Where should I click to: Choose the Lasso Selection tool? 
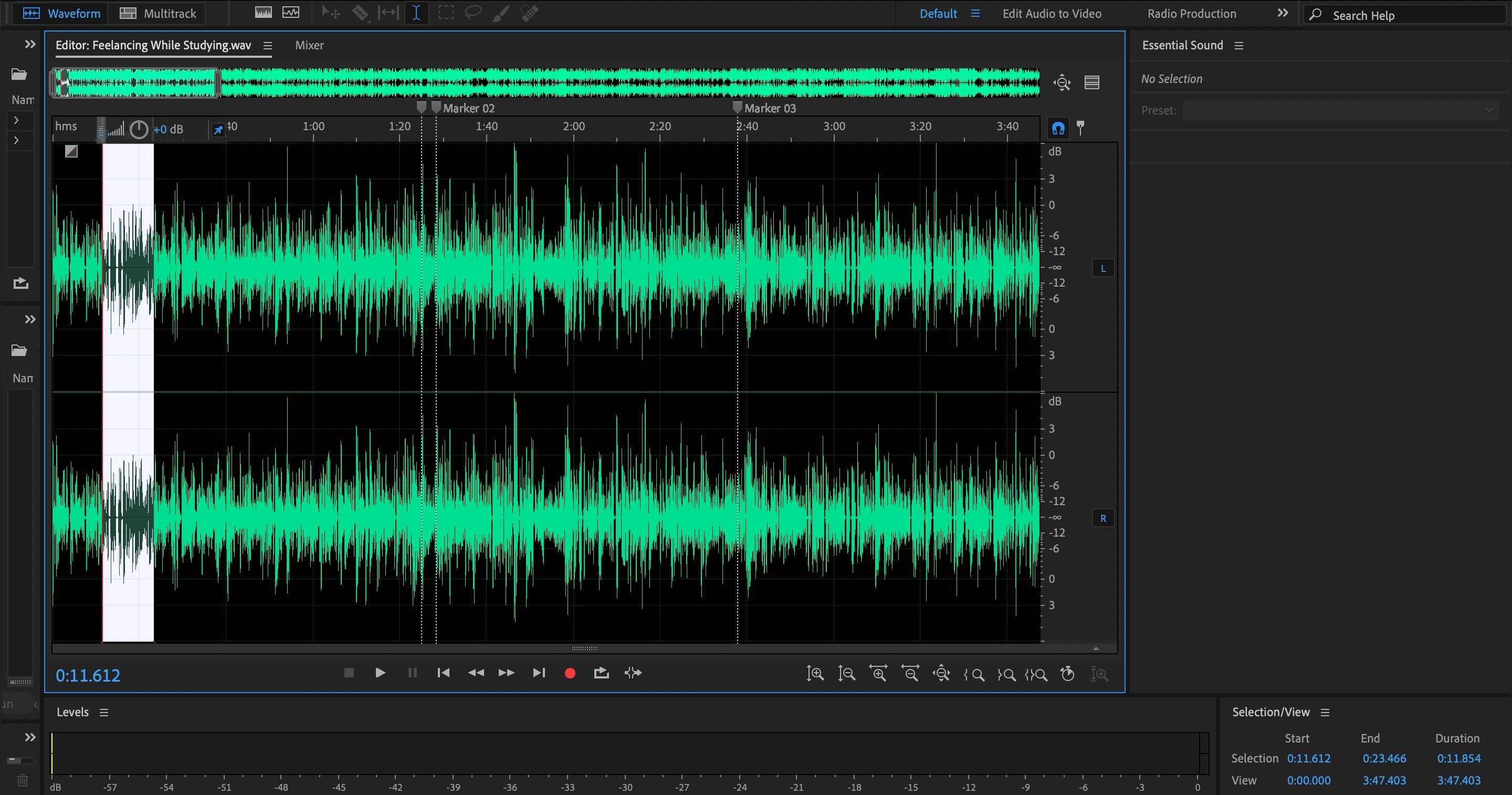pyautogui.click(x=473, y=13)
